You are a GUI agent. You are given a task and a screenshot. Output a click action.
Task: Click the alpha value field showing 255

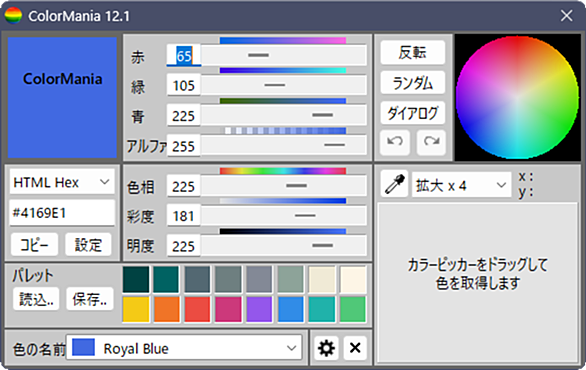point(183,146)
